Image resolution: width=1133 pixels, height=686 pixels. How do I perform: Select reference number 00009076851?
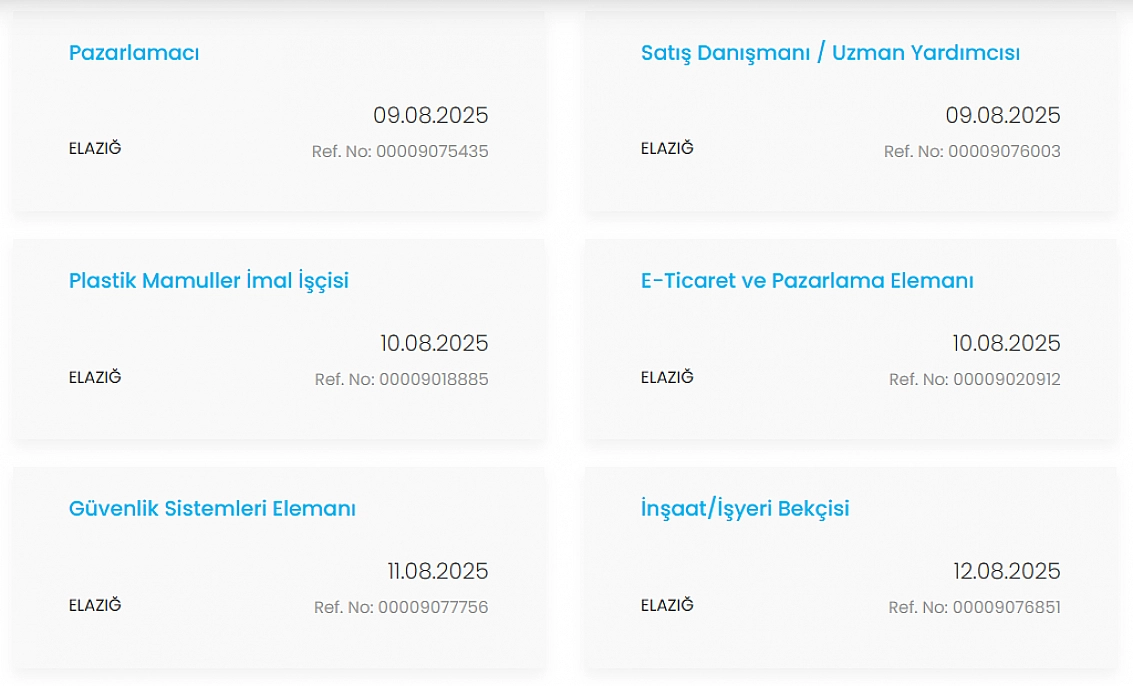[974, 607]
